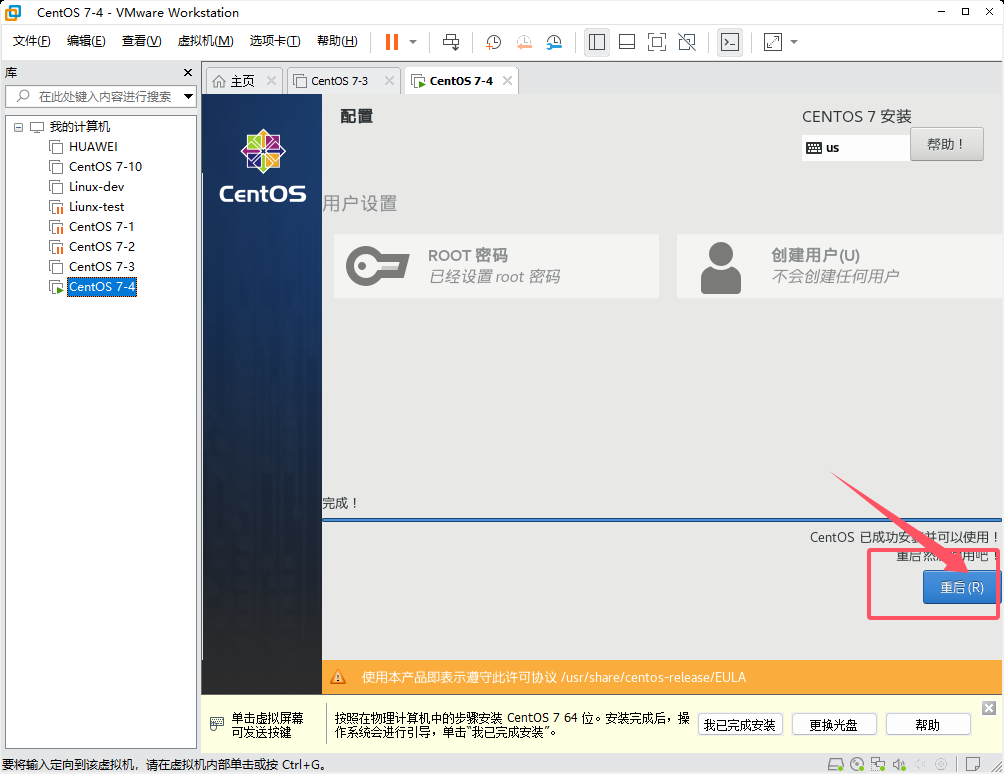Close the 主页 tab
1004x774 pixels.
point(271,81)
